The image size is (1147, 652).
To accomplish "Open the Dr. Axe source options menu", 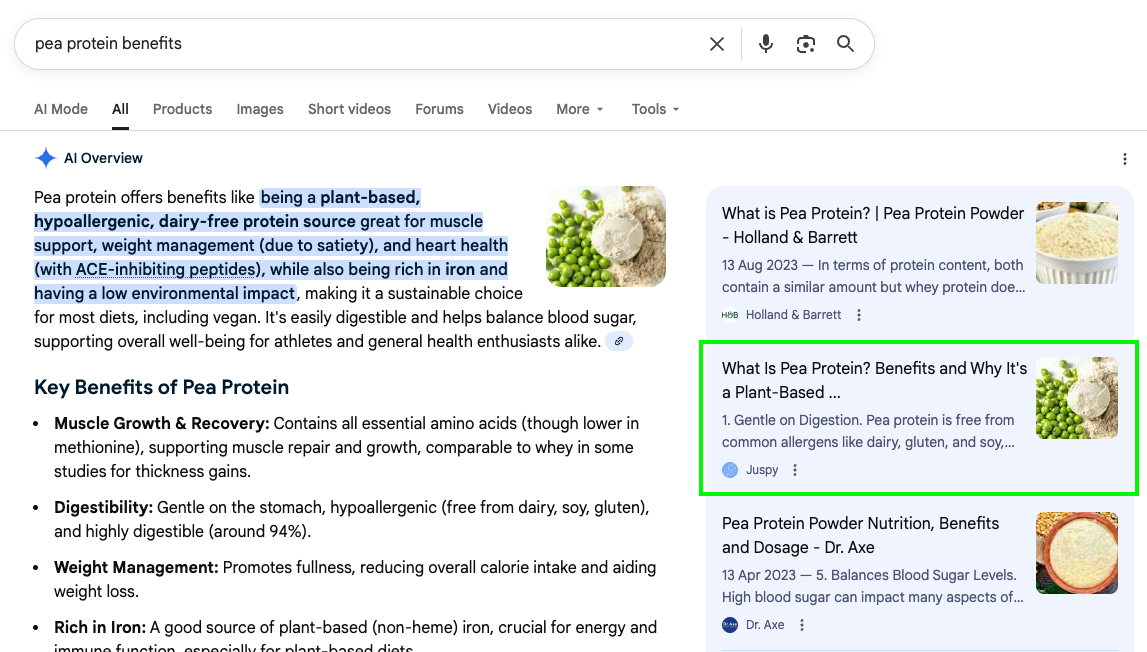I will 802,625.
